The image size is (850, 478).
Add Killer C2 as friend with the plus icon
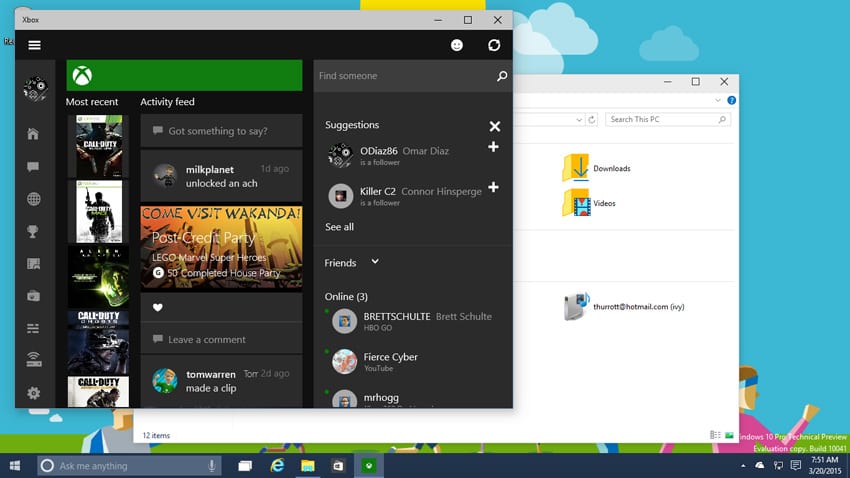pos(493,188)
